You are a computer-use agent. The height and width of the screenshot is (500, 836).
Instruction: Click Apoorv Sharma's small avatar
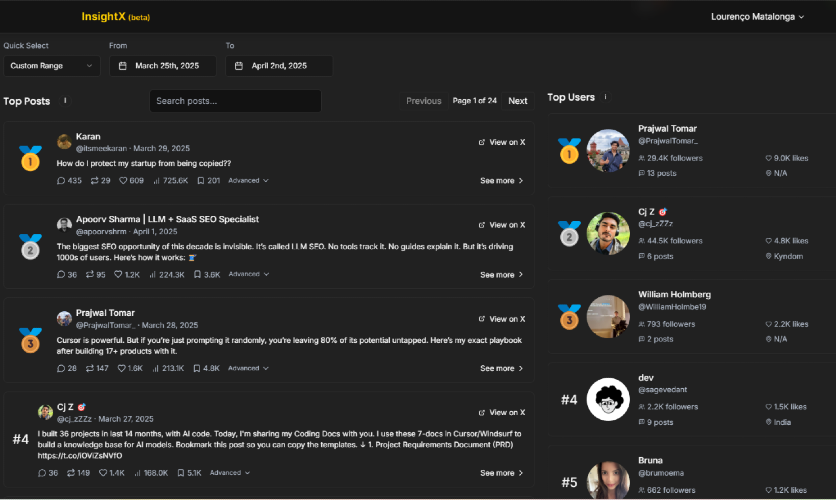(64, 224)
